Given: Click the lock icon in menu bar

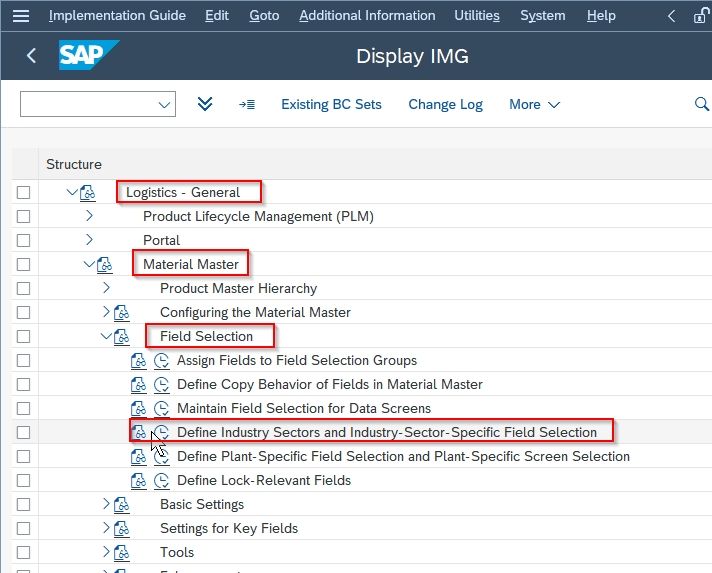Looking at the screenshot, I should point(701,16).
